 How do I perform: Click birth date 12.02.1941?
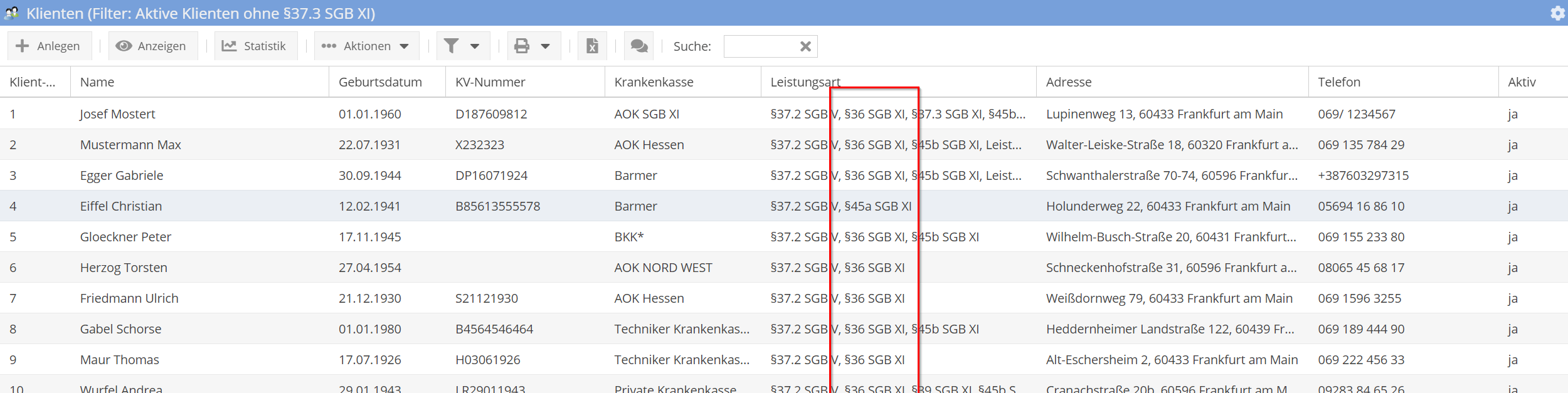[x=369, y=206]
